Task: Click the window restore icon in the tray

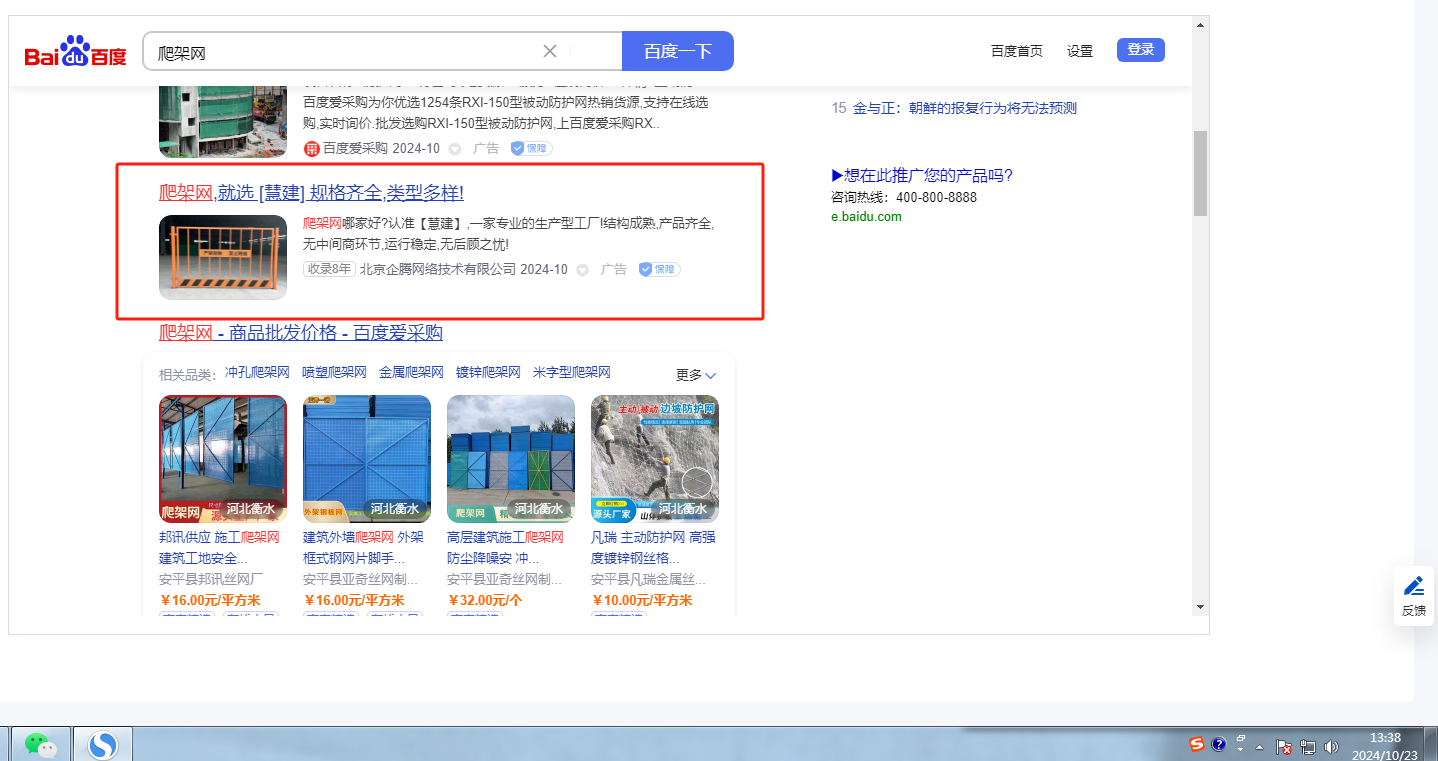Action: click(x=1241, y=738)
